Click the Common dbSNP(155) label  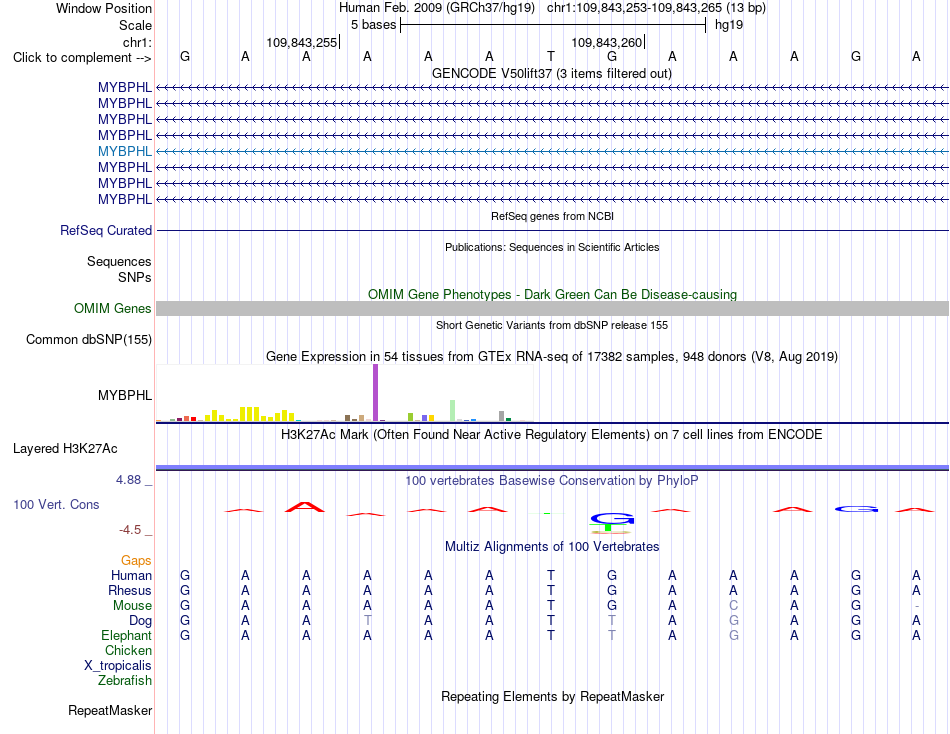(x=89, y=339)
